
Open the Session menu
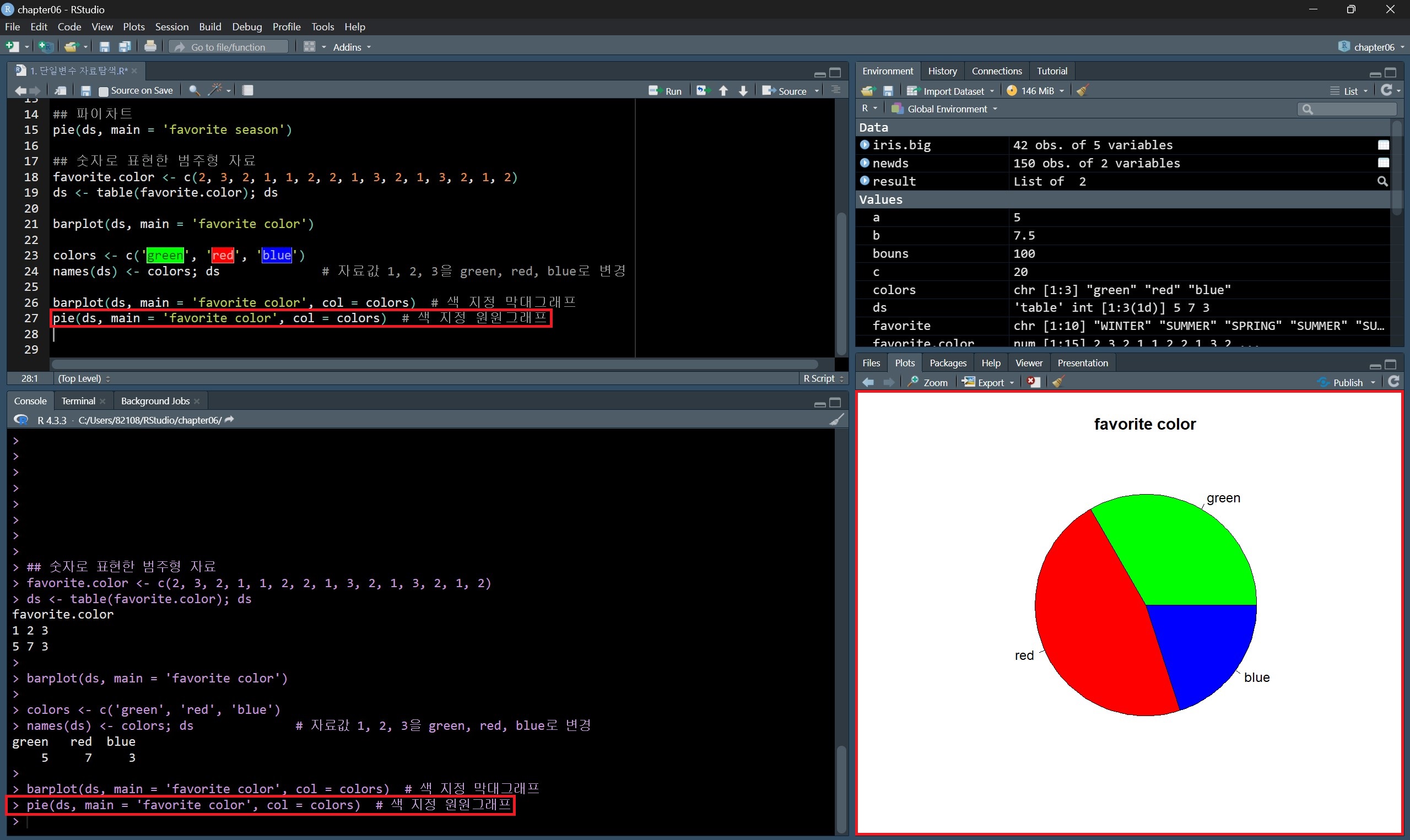tap(171, 26)
